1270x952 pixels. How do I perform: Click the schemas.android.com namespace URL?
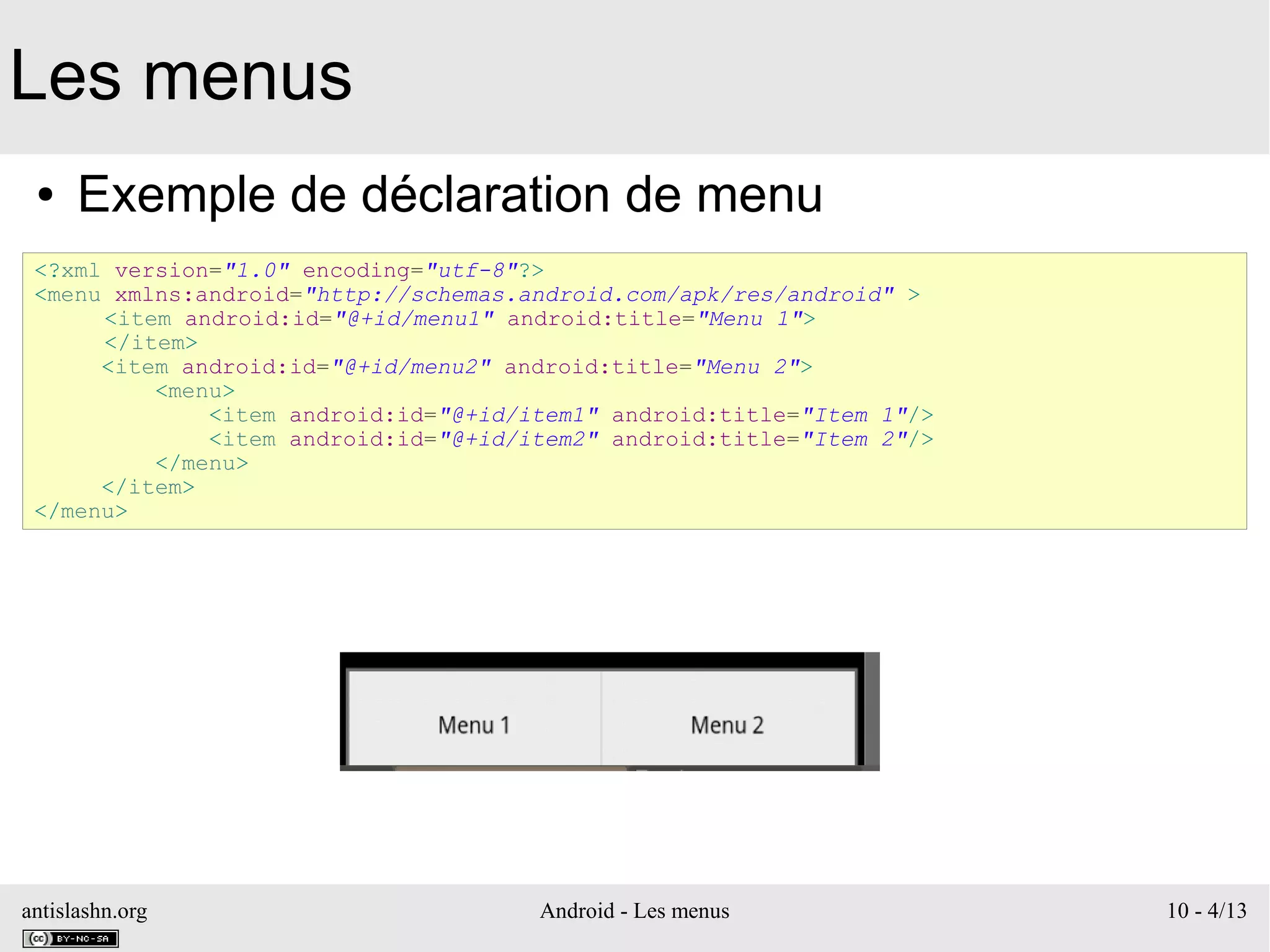pyautogui.click(x=600, y=295)
